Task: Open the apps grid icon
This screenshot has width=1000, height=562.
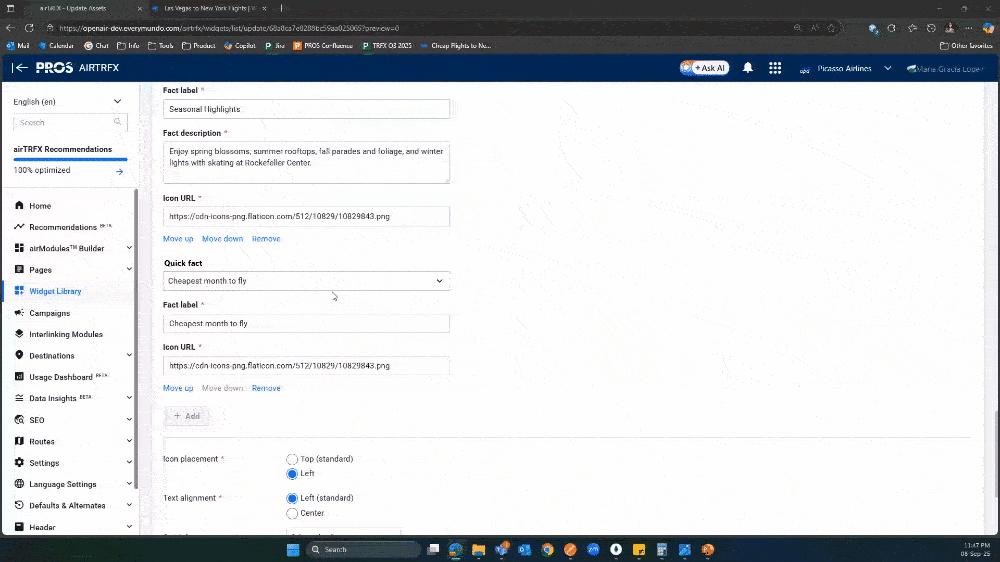Action: [x=775, y=68]
